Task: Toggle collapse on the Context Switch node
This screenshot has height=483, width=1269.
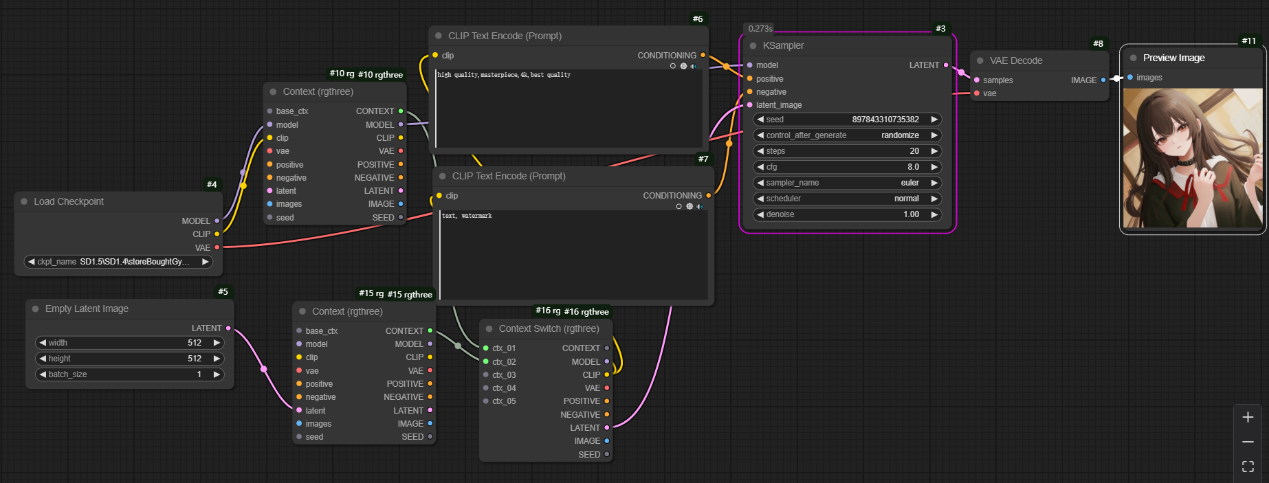Action: (488, 328)
